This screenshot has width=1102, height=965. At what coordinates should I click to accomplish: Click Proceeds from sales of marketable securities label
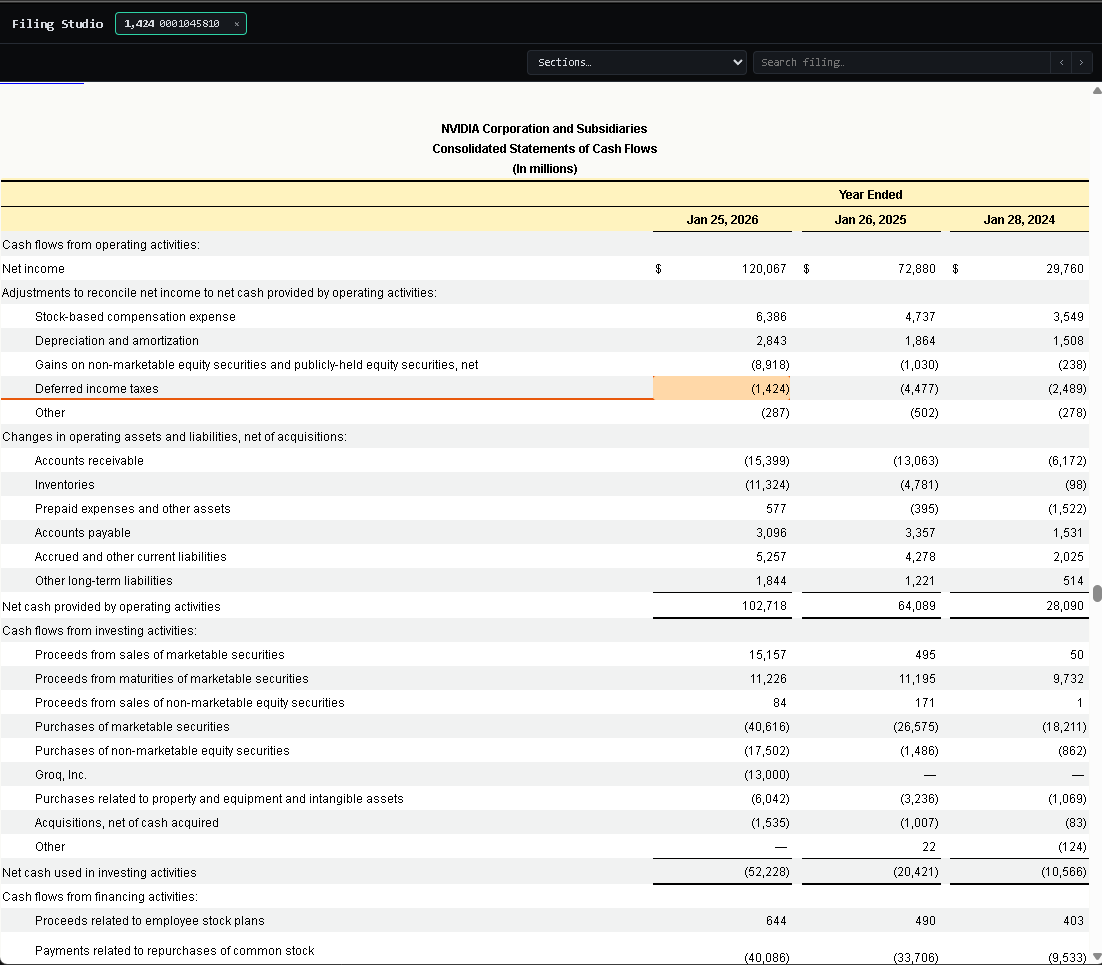[160, 655]
